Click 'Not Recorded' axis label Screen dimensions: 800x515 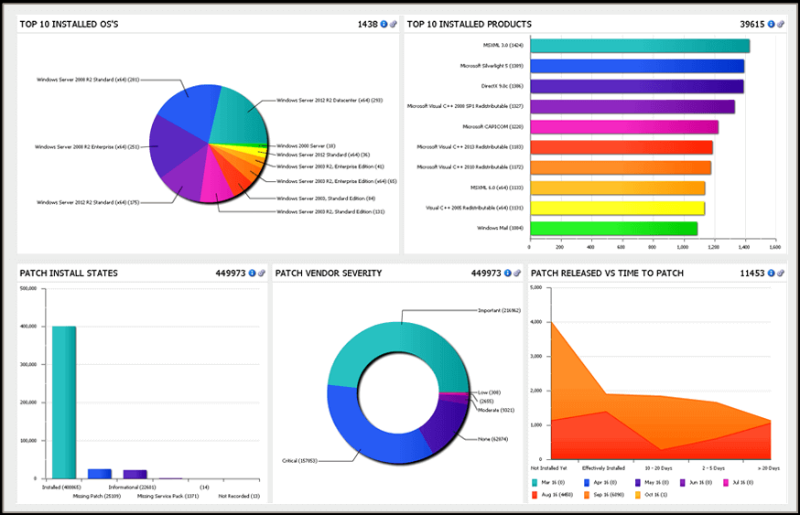[x=239, y=496]
